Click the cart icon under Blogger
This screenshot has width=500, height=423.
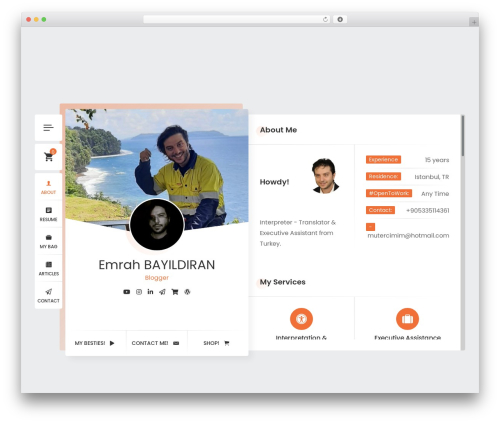point(175,292)
